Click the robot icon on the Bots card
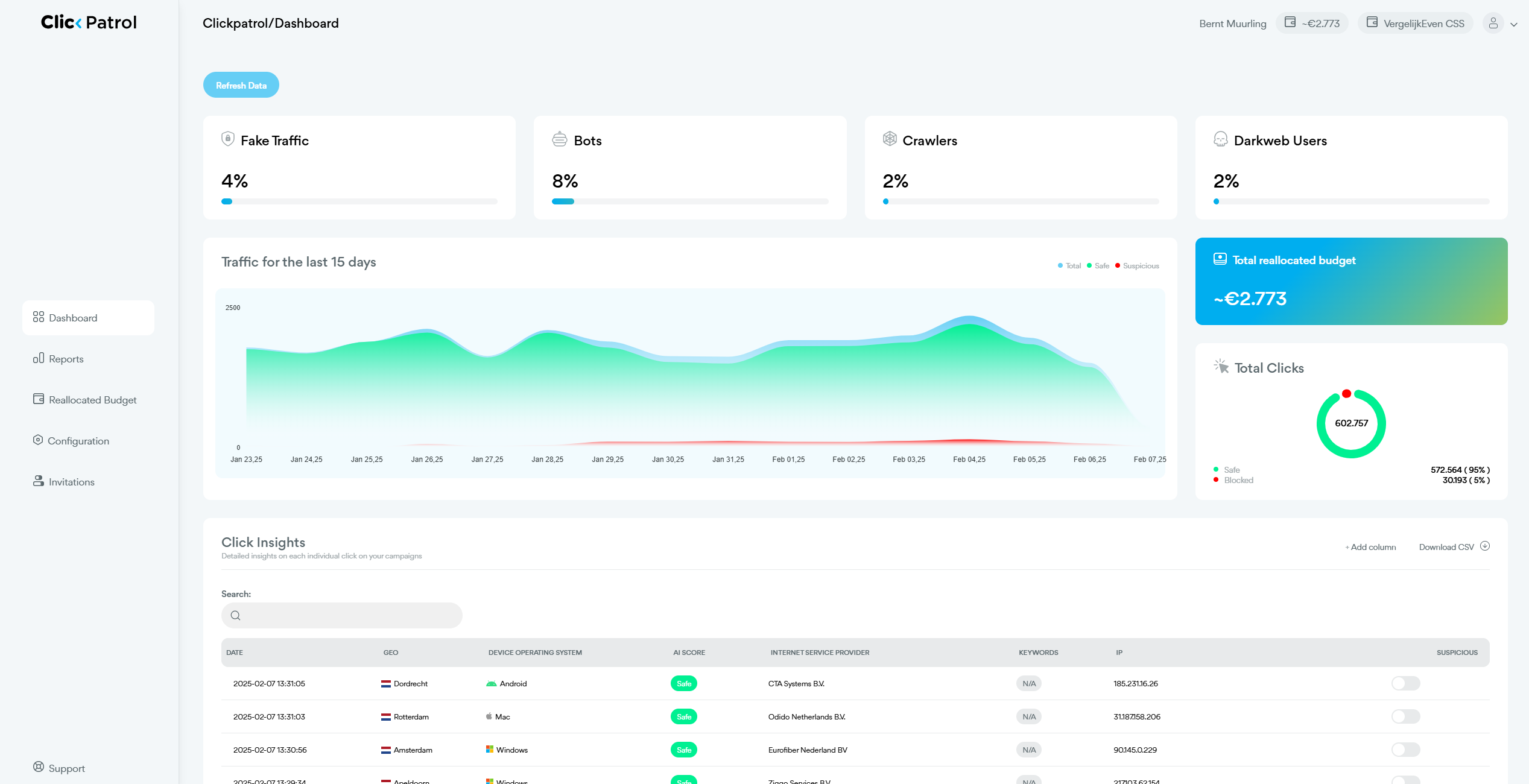Viewport: 1529px width, 784px height. [x=559, y=139]
